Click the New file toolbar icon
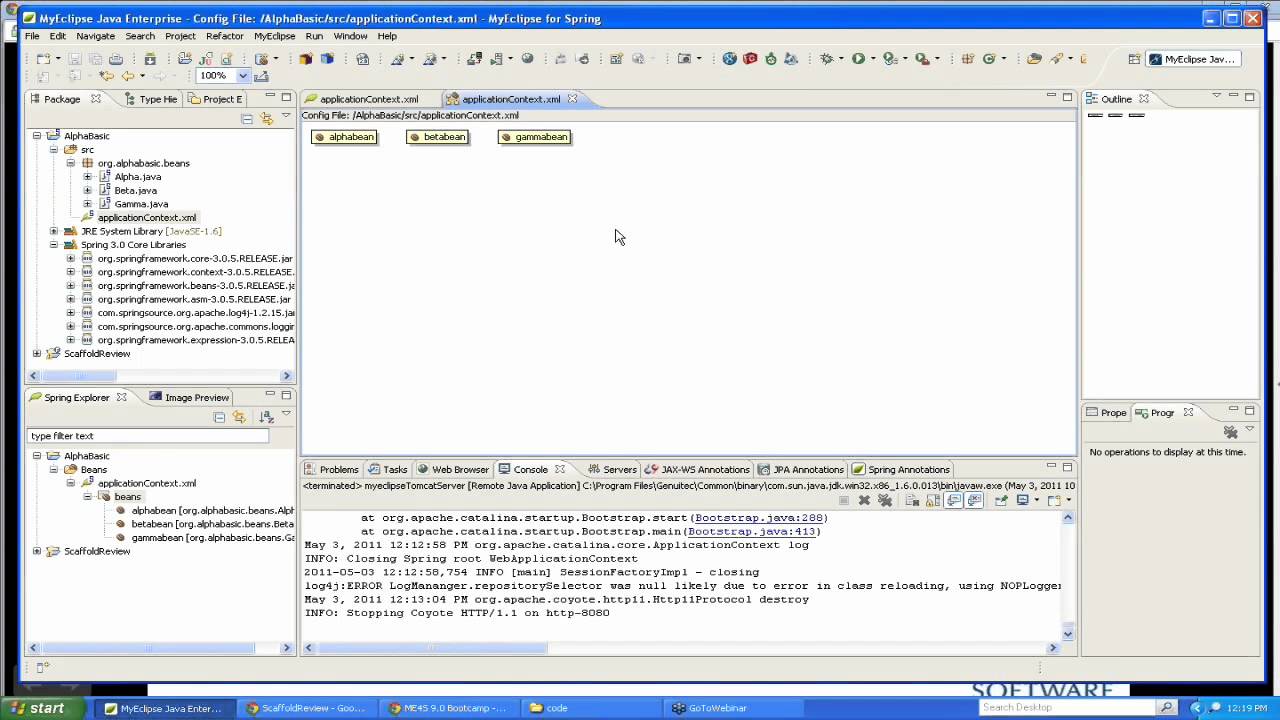 tap(43, 59)
